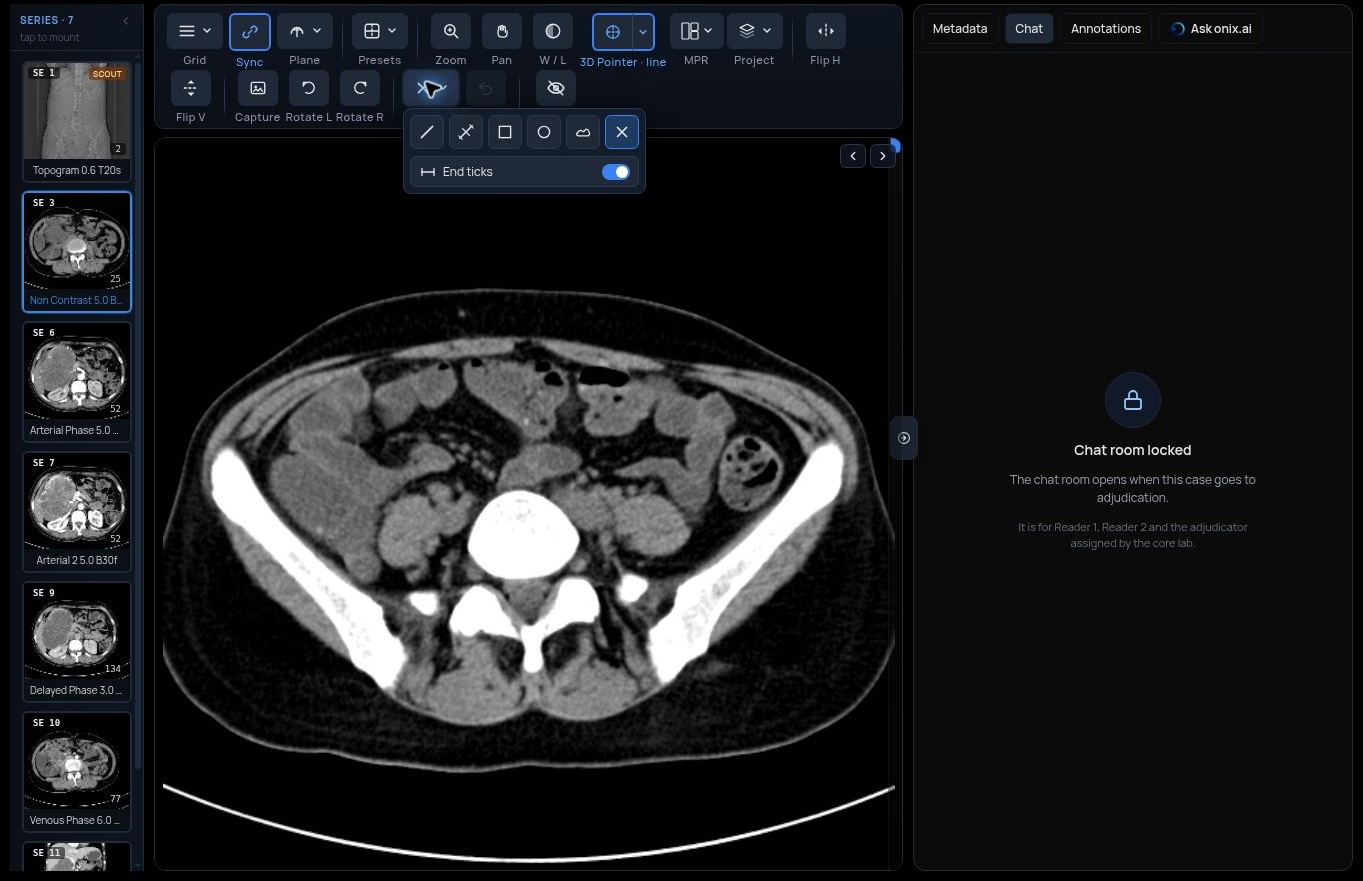Capture the current viewport image
1363x881 pixels.
(257, 88)
